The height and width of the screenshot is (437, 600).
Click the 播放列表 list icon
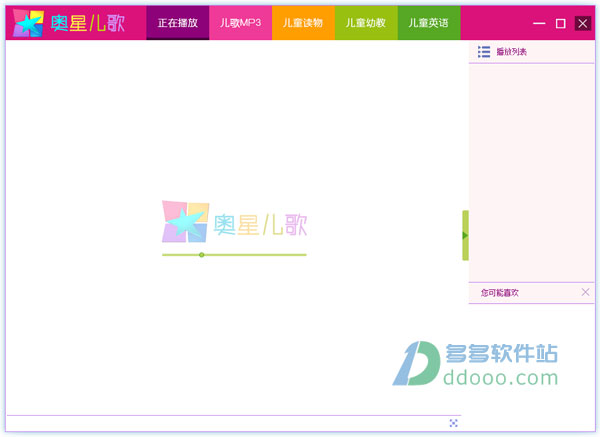(484, 52)
